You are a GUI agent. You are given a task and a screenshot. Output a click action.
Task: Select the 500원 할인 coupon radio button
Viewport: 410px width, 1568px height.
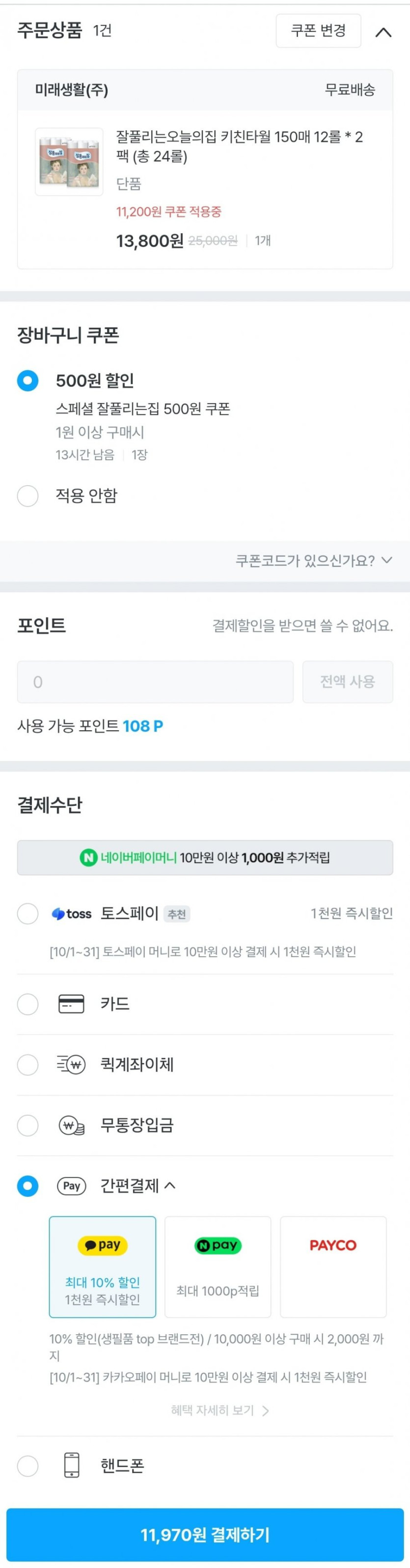click(x=27, y=381)
